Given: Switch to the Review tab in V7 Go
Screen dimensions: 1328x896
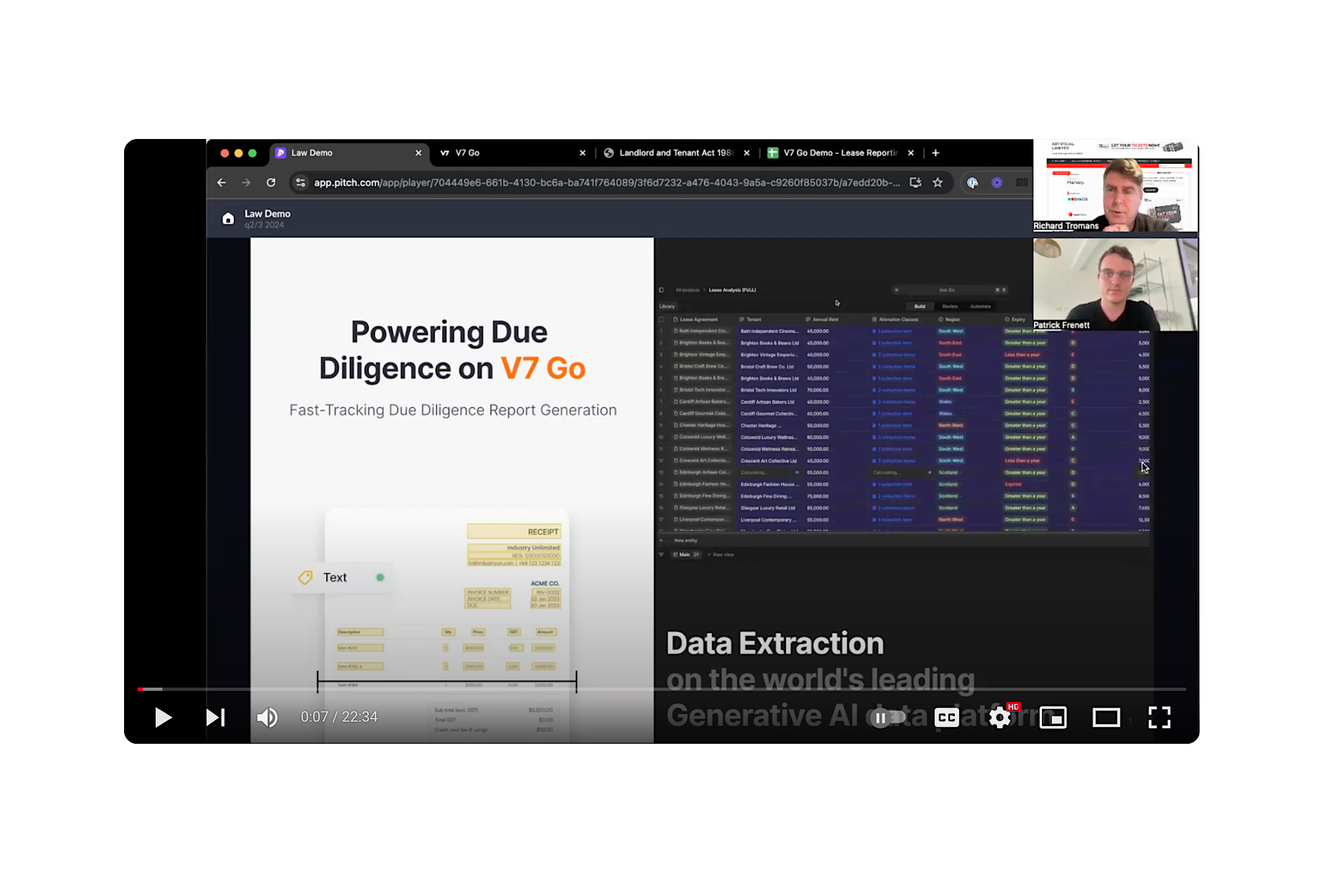Looking at the screenshot, I should [x=951, y=307].
